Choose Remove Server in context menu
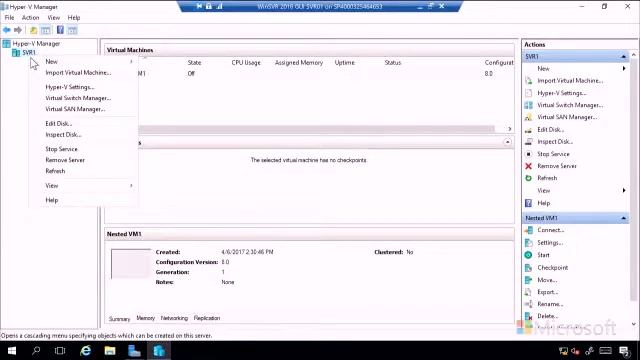Image resolution: width=640 pixels, height=360 pixels. 84,160
